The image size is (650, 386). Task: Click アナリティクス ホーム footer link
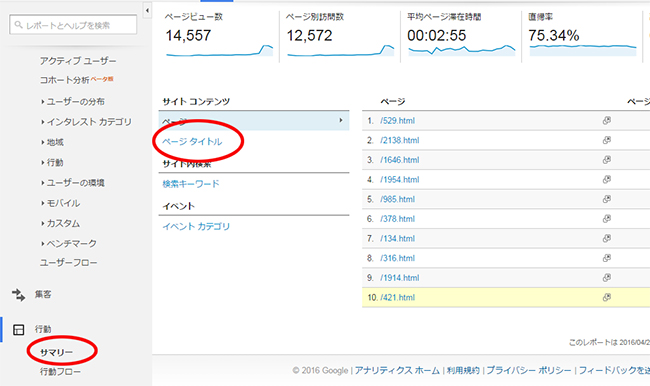[397, 370]
